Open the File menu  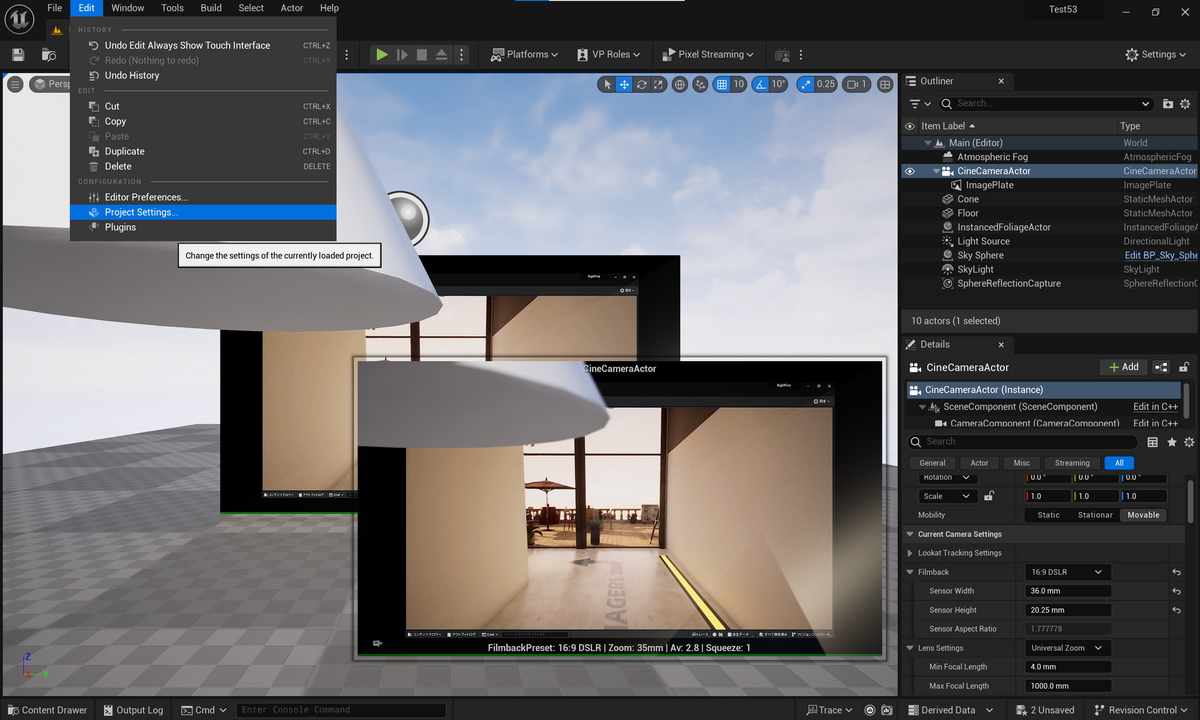(54, 8)
